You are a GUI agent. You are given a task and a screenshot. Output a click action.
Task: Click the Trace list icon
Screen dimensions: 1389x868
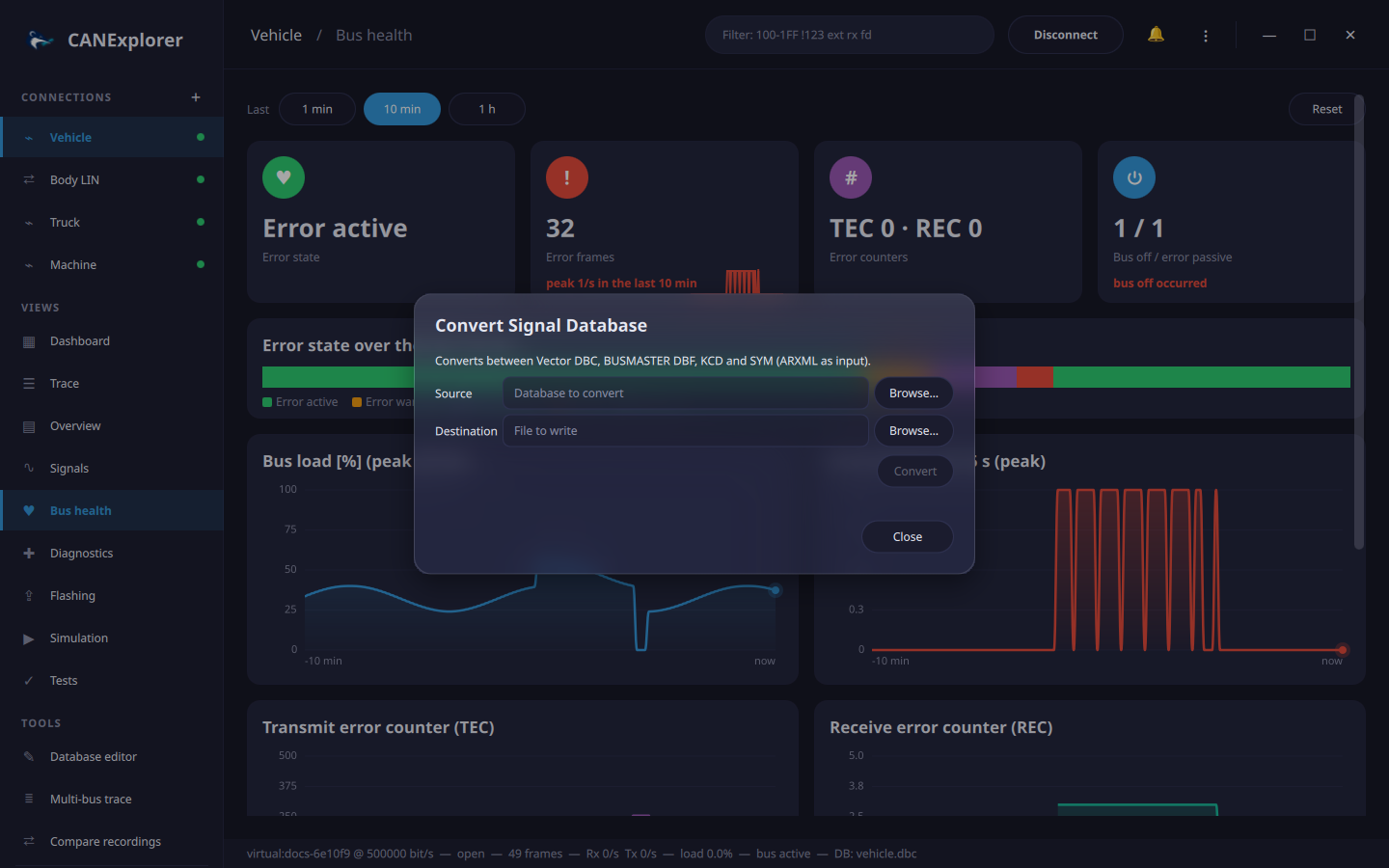click(x=29, y=384)
